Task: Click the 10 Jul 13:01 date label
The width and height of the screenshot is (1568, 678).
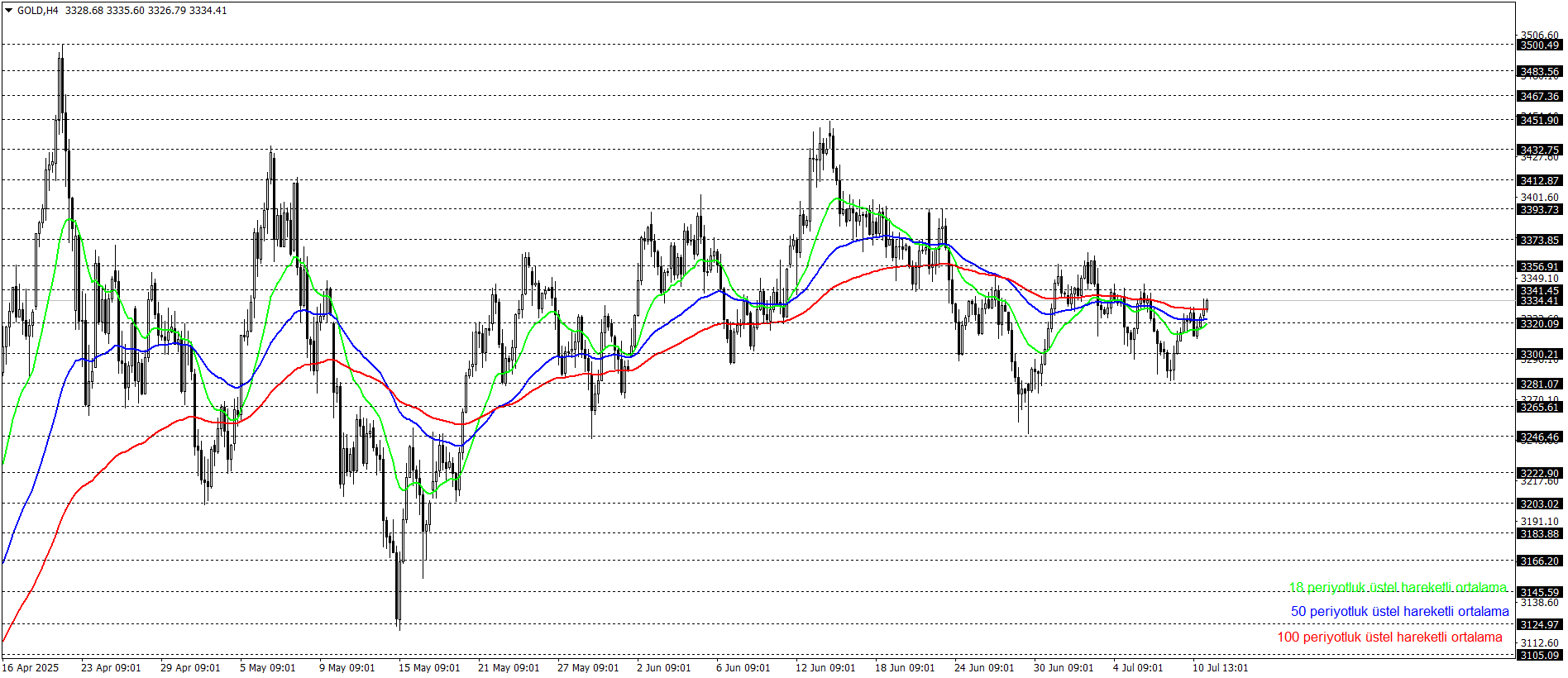Action: tap(1221, 668)
